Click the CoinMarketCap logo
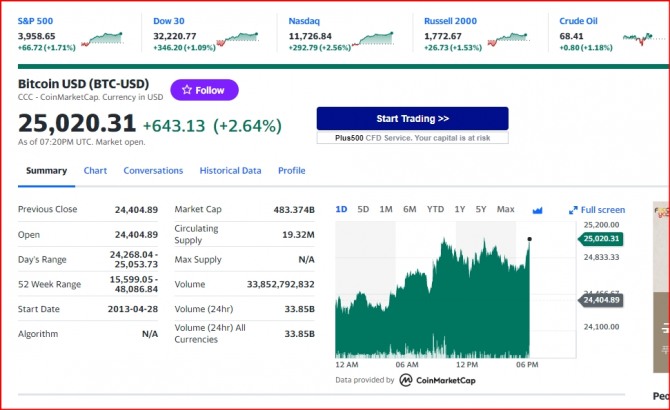Viewport: 670px width, 410px height. tap(437, 380)
